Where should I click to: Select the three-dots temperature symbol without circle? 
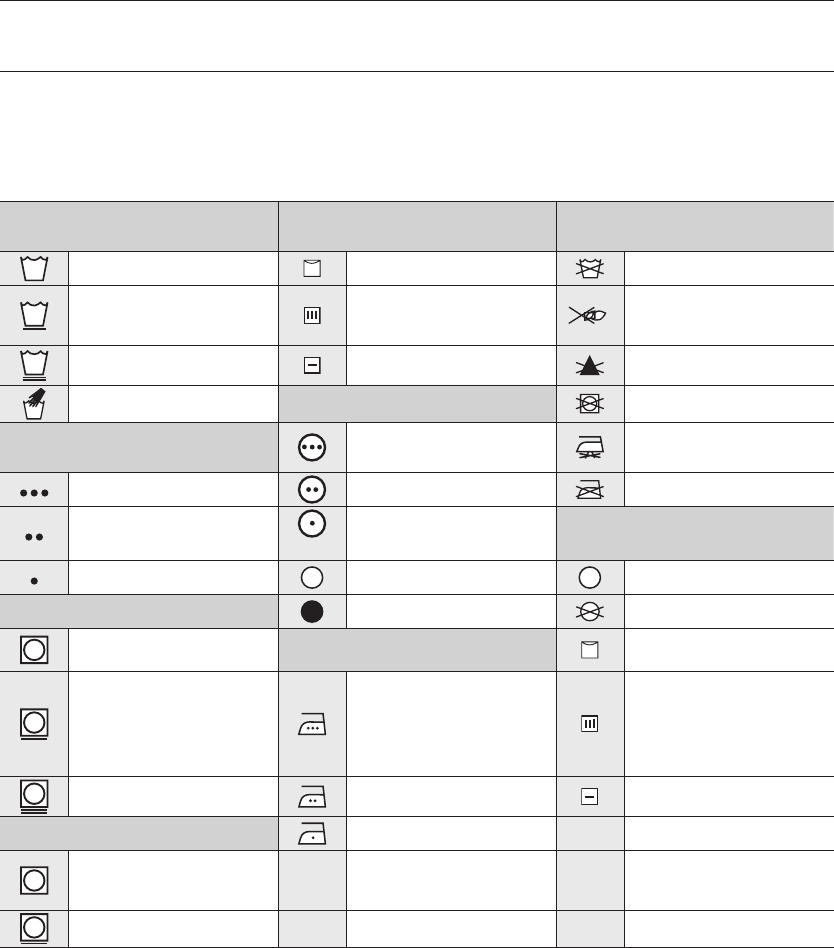pyautogui.click(x=35, y=490)
